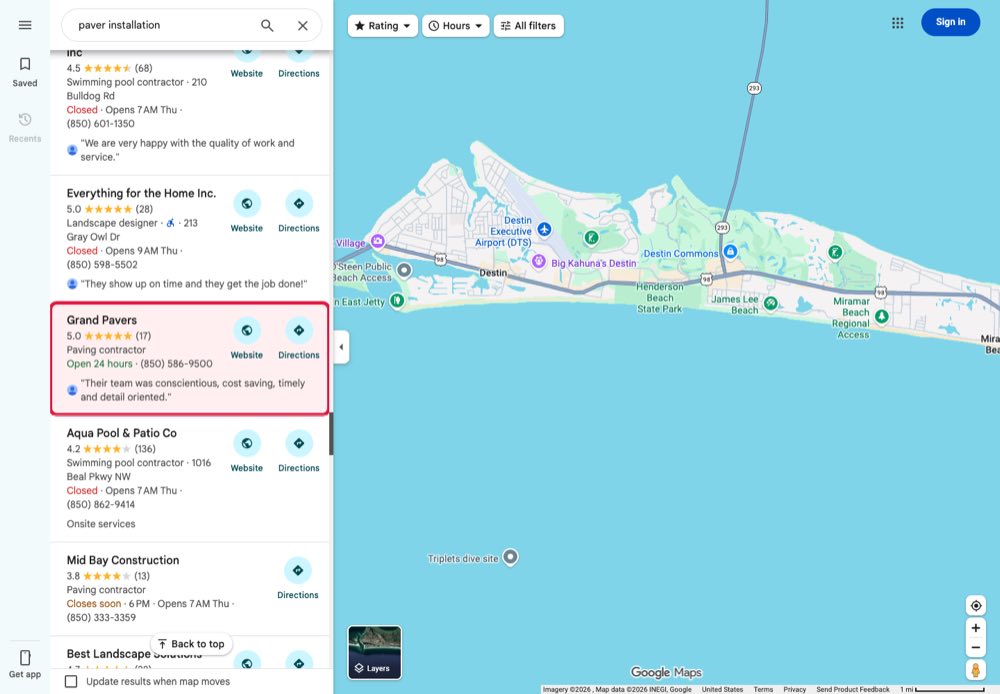The height and width of the screenshot is (694, 1000).
Task: Open the Layers map thumbnail
Action: pyautogui.click(x=374, y=653)
